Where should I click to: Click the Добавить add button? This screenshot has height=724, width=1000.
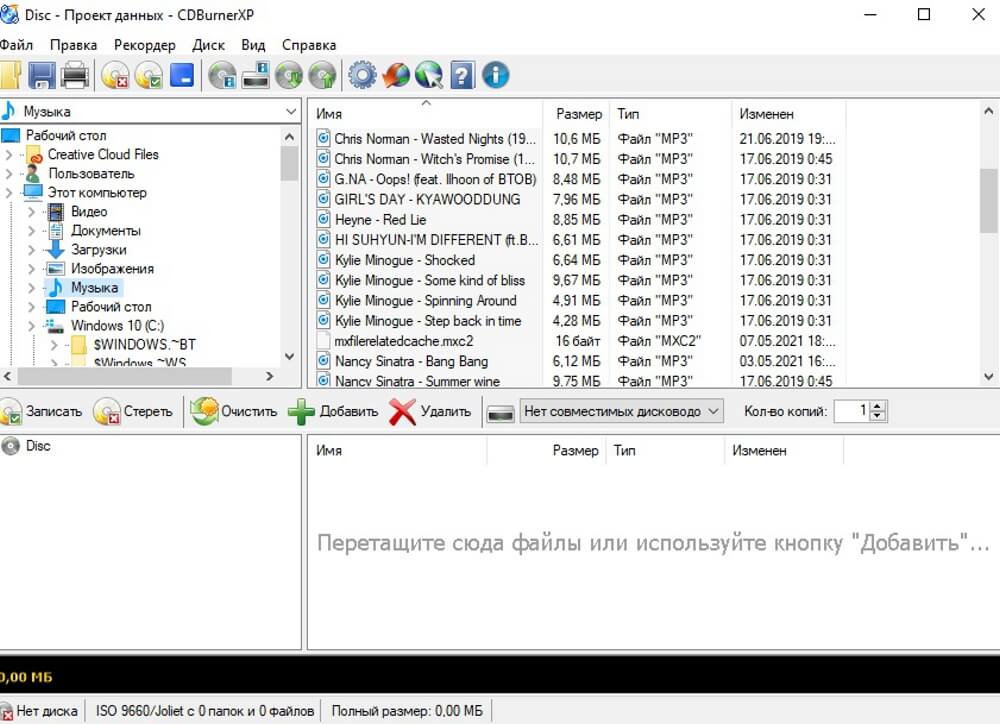click(334, 411)
